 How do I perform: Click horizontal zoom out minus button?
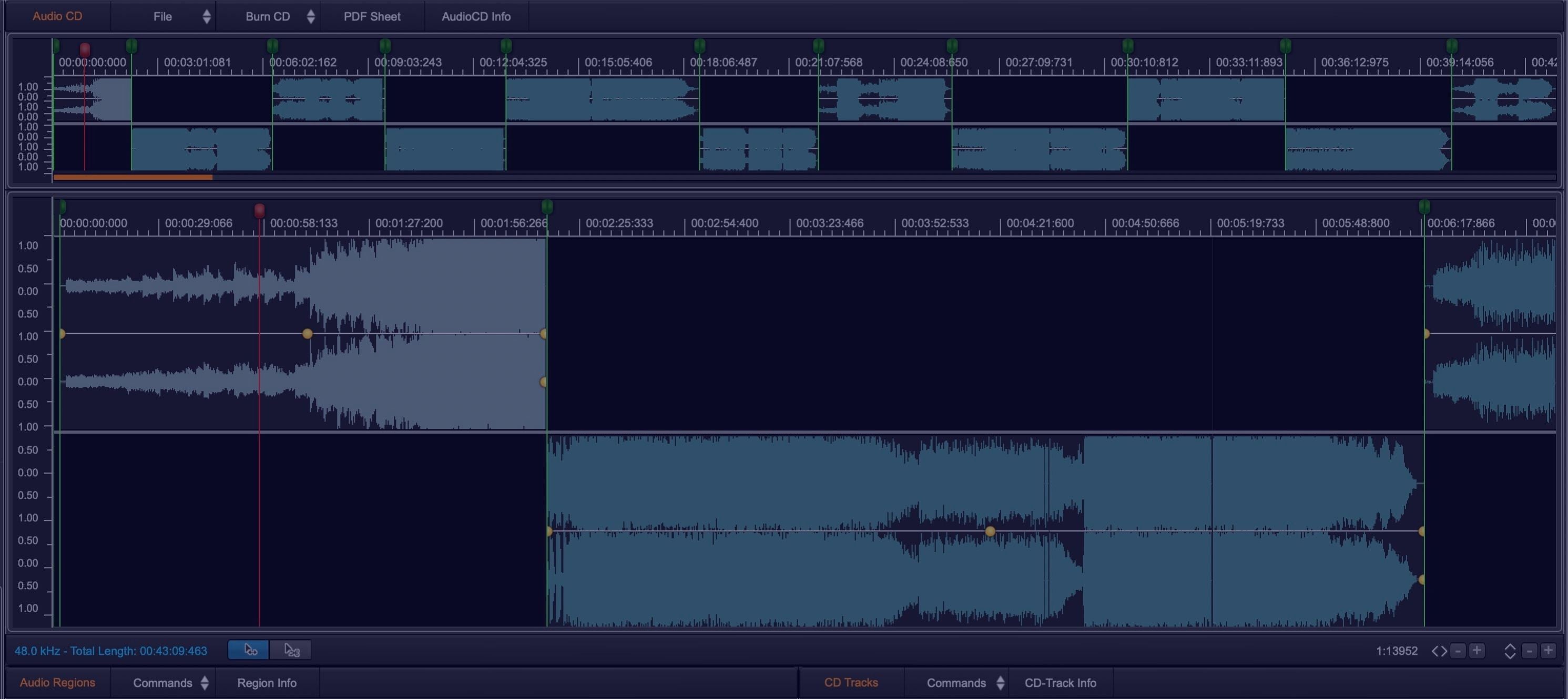1458,651
